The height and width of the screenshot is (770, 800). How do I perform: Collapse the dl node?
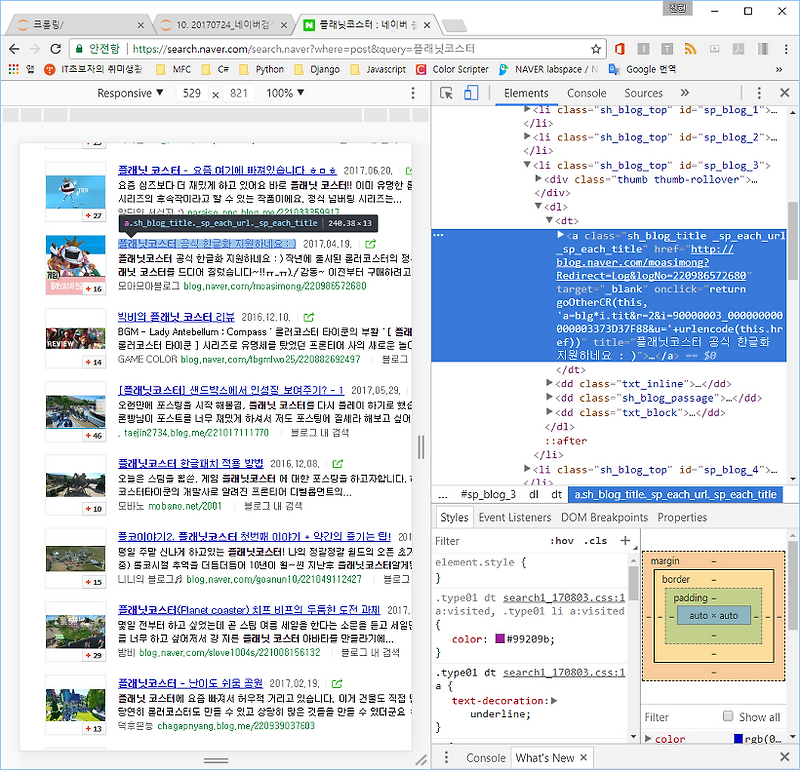(538, 206)
